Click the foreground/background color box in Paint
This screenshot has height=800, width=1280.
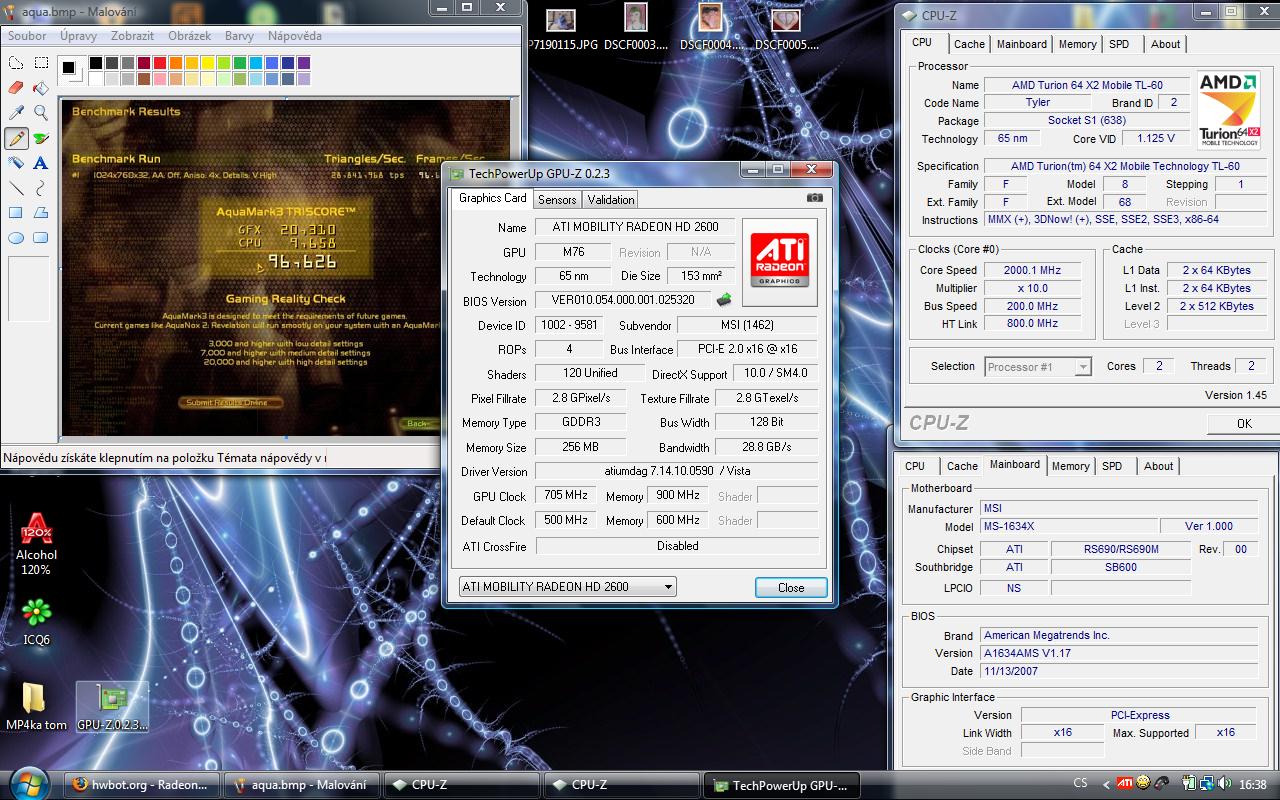coord(71,69)
